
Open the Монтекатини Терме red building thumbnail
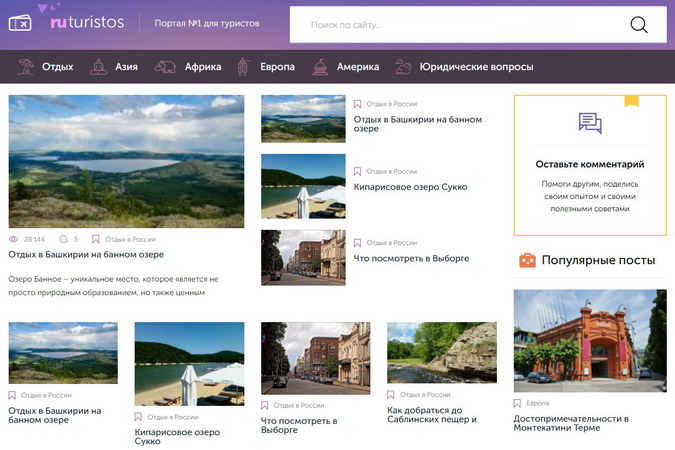coord(590,341)
